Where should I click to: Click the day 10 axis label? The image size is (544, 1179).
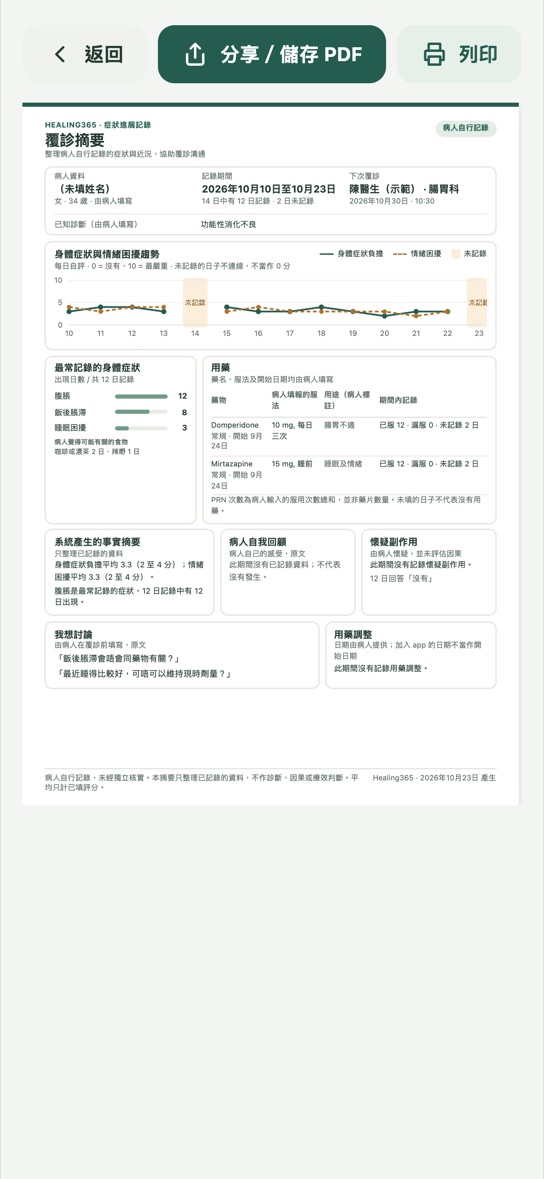pyautogui.click(x=69, y=333)
